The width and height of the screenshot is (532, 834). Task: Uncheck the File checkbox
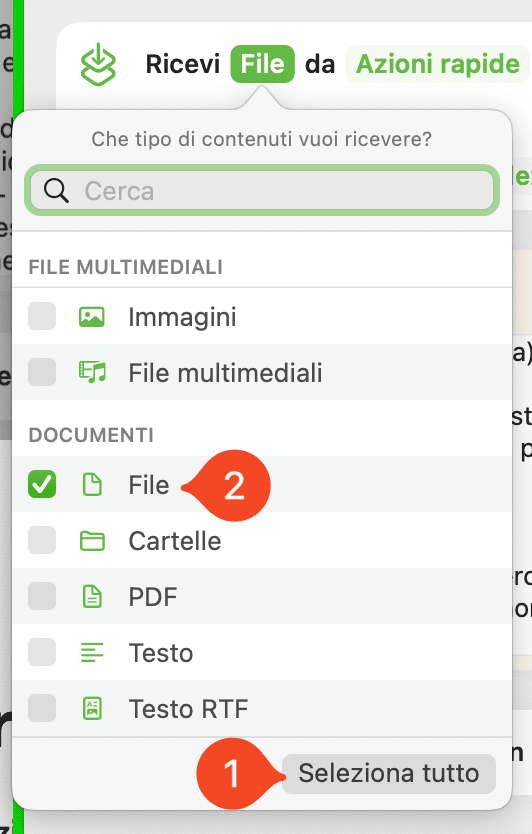42,484
